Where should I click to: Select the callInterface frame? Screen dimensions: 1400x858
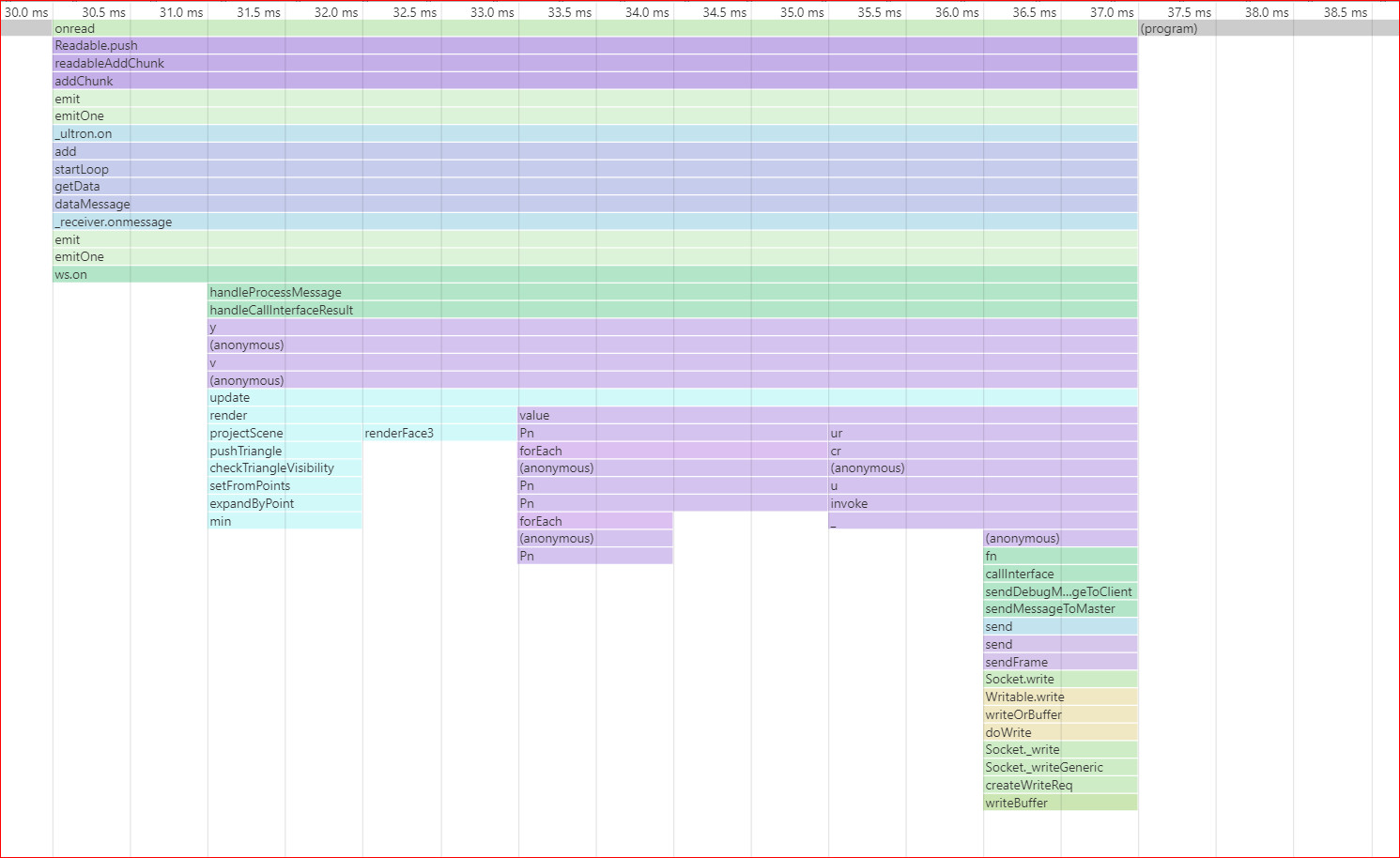[x=1061, y=574]
